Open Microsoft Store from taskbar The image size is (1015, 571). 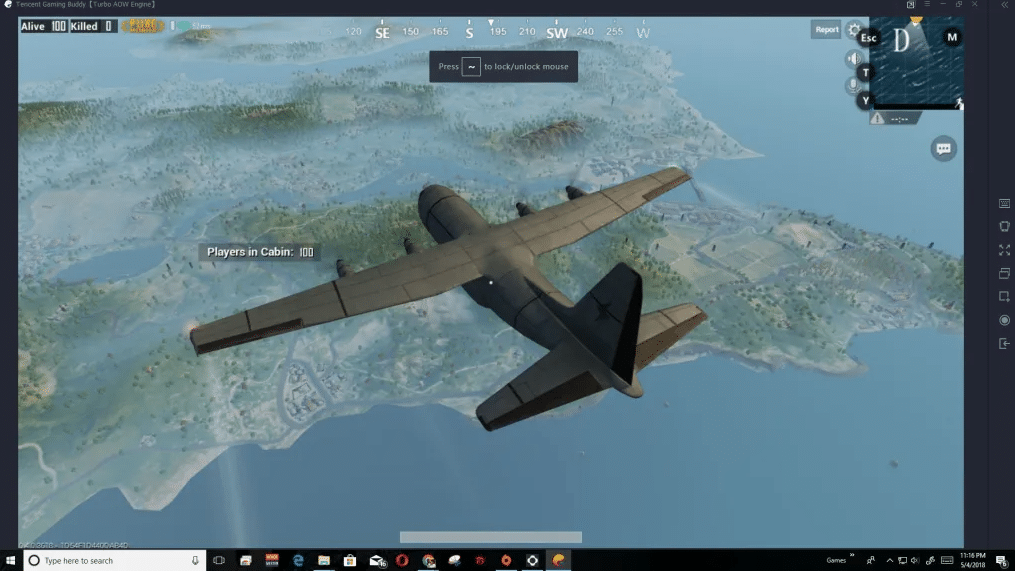tap(350, 560)
